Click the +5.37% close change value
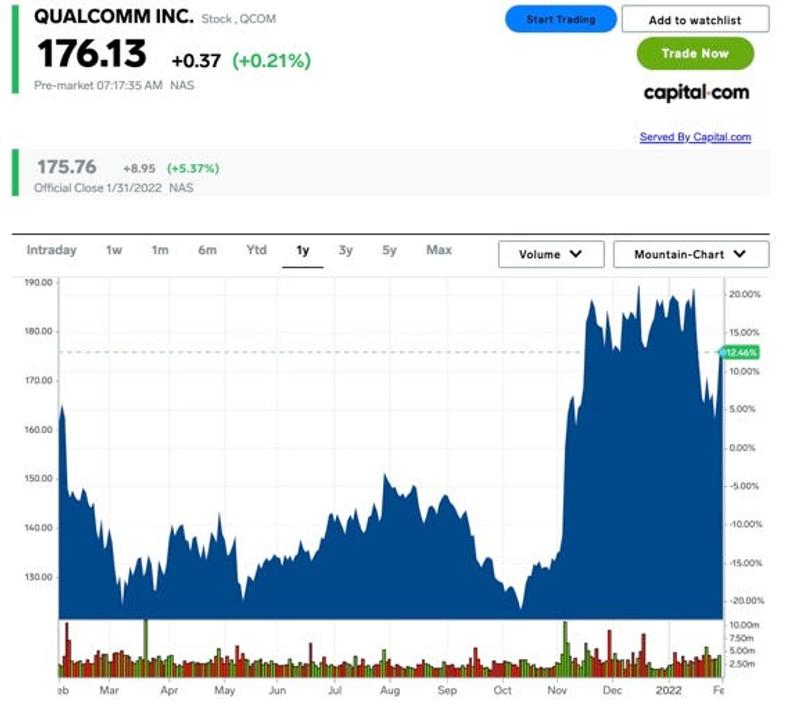Screen dimensions: 800x727 coord(193,168)
